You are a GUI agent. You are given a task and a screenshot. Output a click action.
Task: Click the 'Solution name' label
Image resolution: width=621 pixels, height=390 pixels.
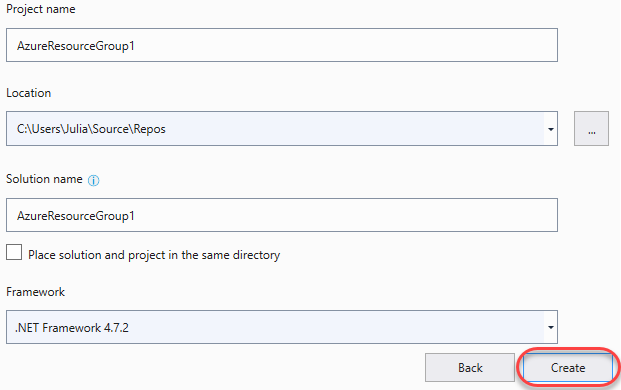click(44, 179)
